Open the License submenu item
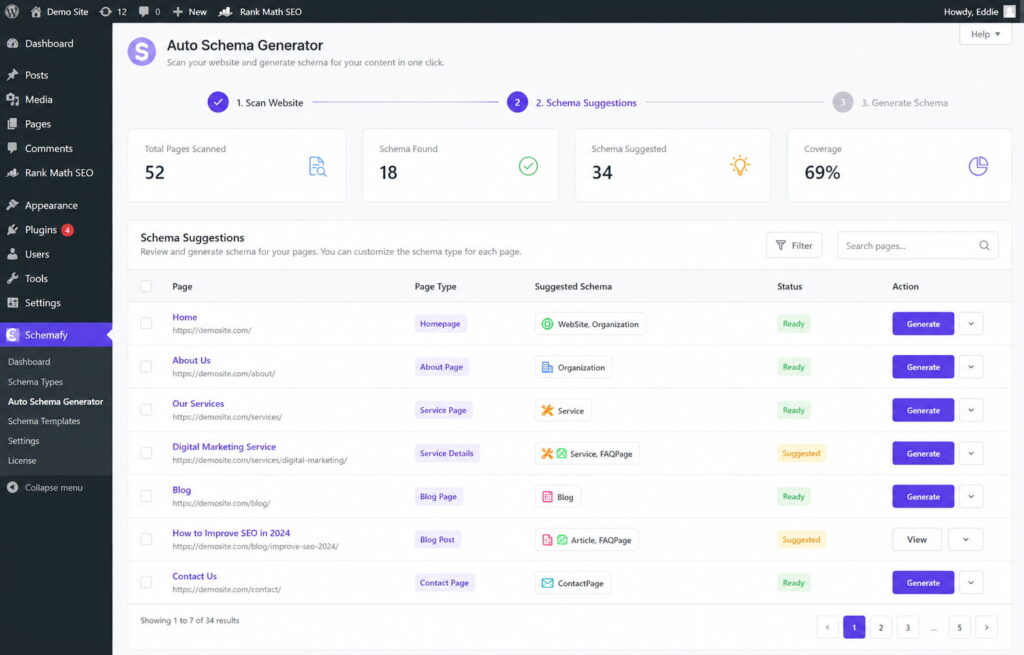This screenshot has height=655, width=1024. click(x=22, y=460)
